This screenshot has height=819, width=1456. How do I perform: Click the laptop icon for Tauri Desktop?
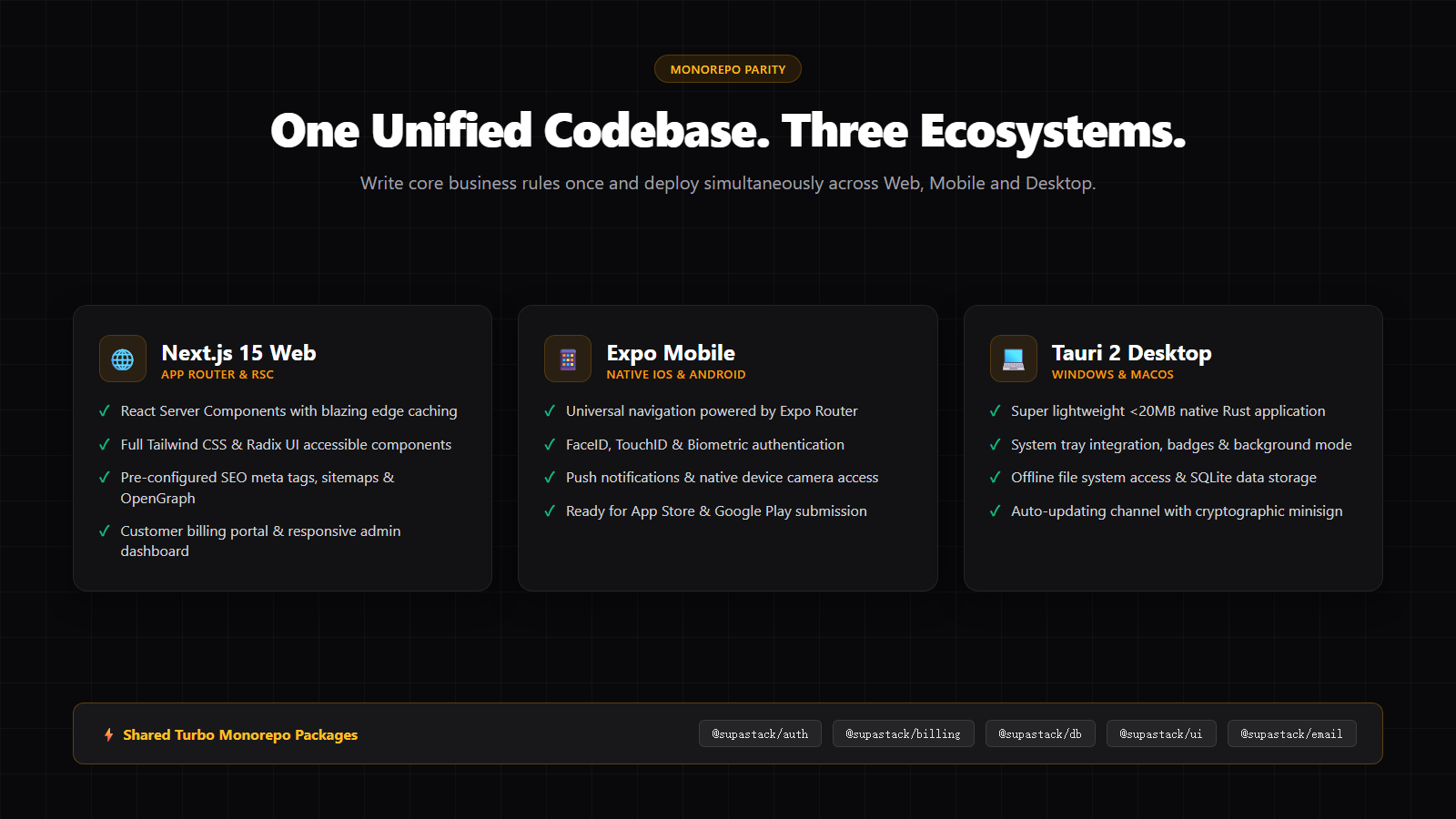1014,359
